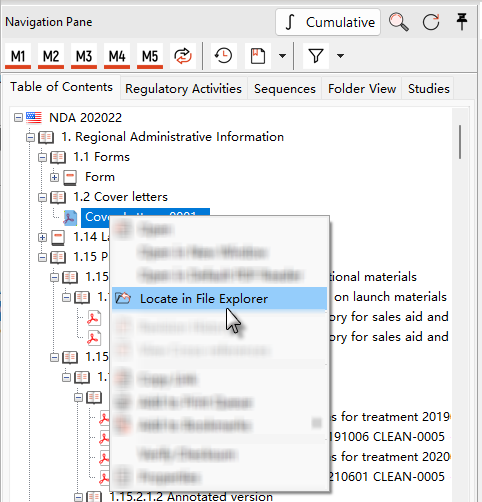Click the bookmark document icon
The width and height of the screenshot is (482, 502).
coord(258,56)
